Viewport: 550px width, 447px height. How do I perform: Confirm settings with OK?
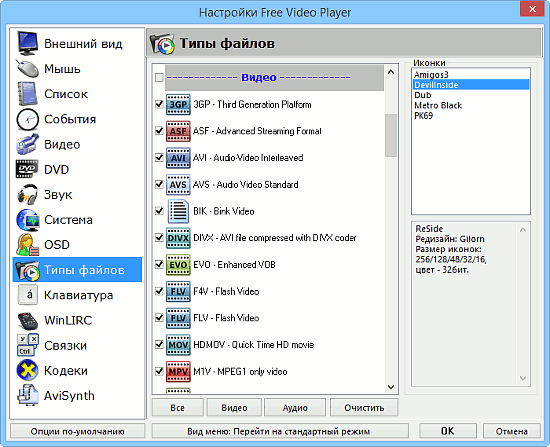[448, 431]
